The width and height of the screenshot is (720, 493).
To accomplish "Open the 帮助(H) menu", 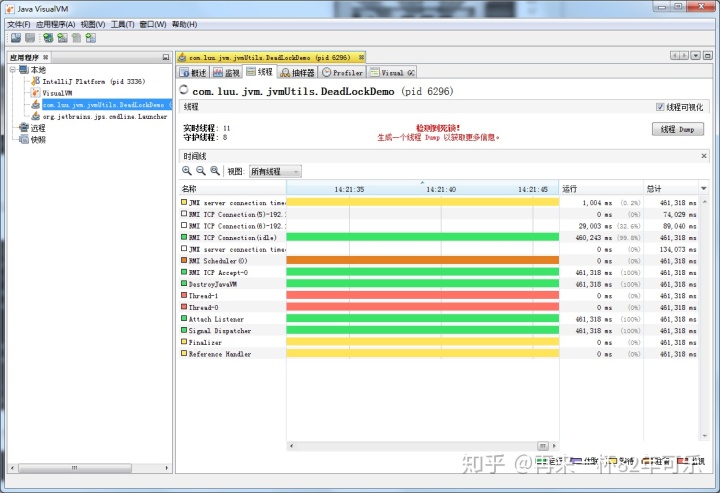I will [185, 24].
